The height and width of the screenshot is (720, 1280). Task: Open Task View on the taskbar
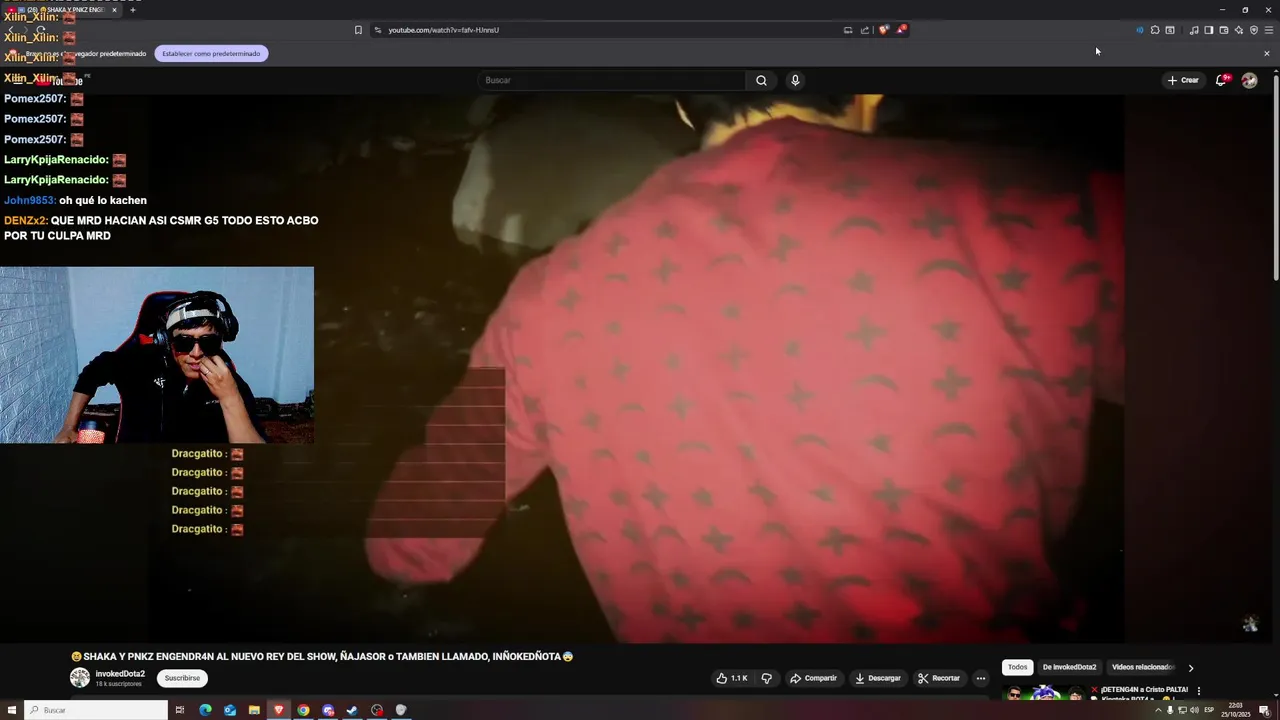180,710
